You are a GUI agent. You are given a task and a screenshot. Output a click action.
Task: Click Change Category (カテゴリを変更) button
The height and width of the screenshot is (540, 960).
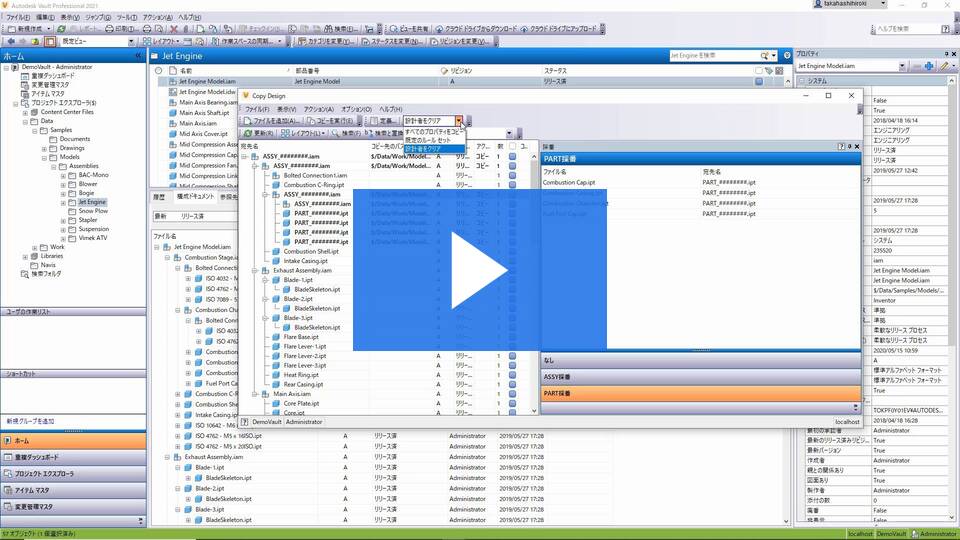point(325,41)
